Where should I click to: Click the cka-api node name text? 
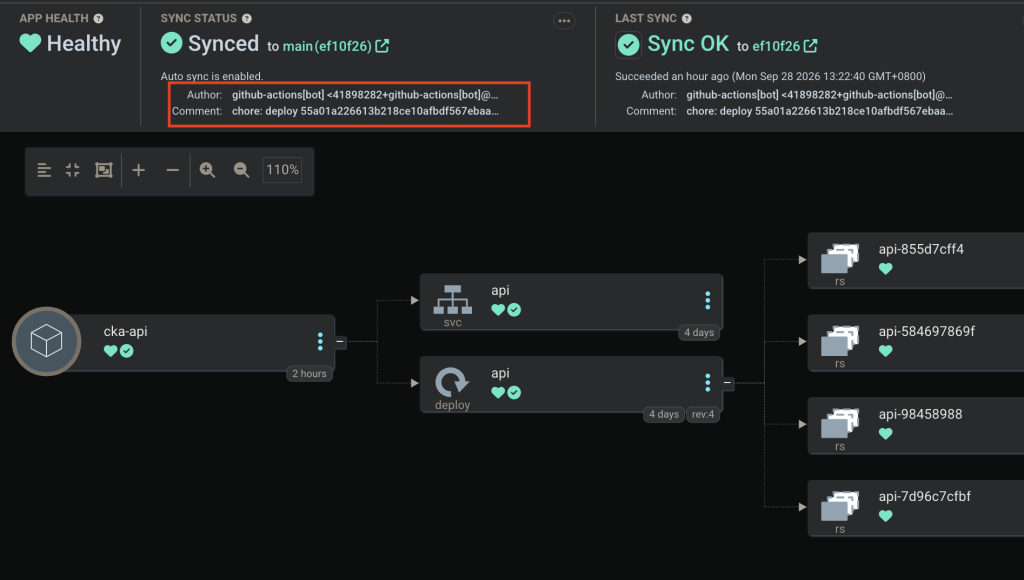point(125,331)
